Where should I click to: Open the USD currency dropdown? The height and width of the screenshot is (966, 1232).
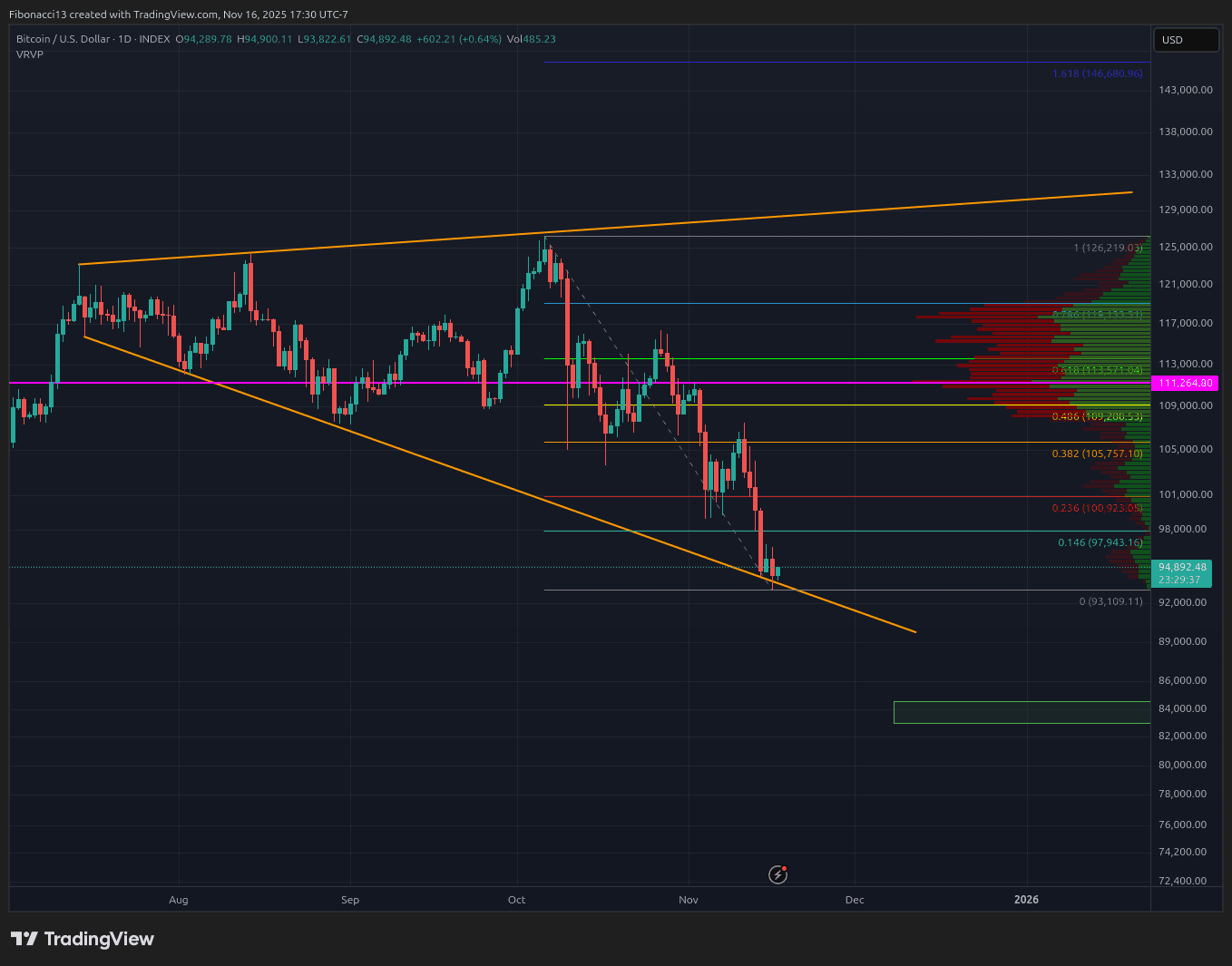(x=1185, y=40)
